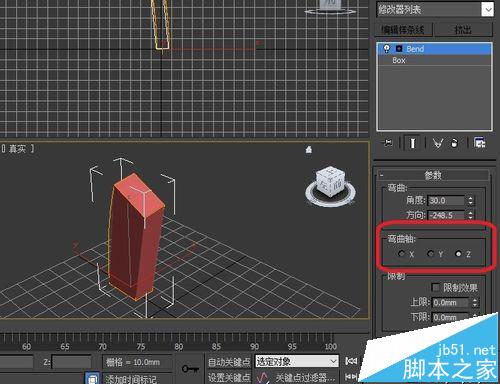
Task: Click the Go to Start playback button
Action: (x=351, y=361)
